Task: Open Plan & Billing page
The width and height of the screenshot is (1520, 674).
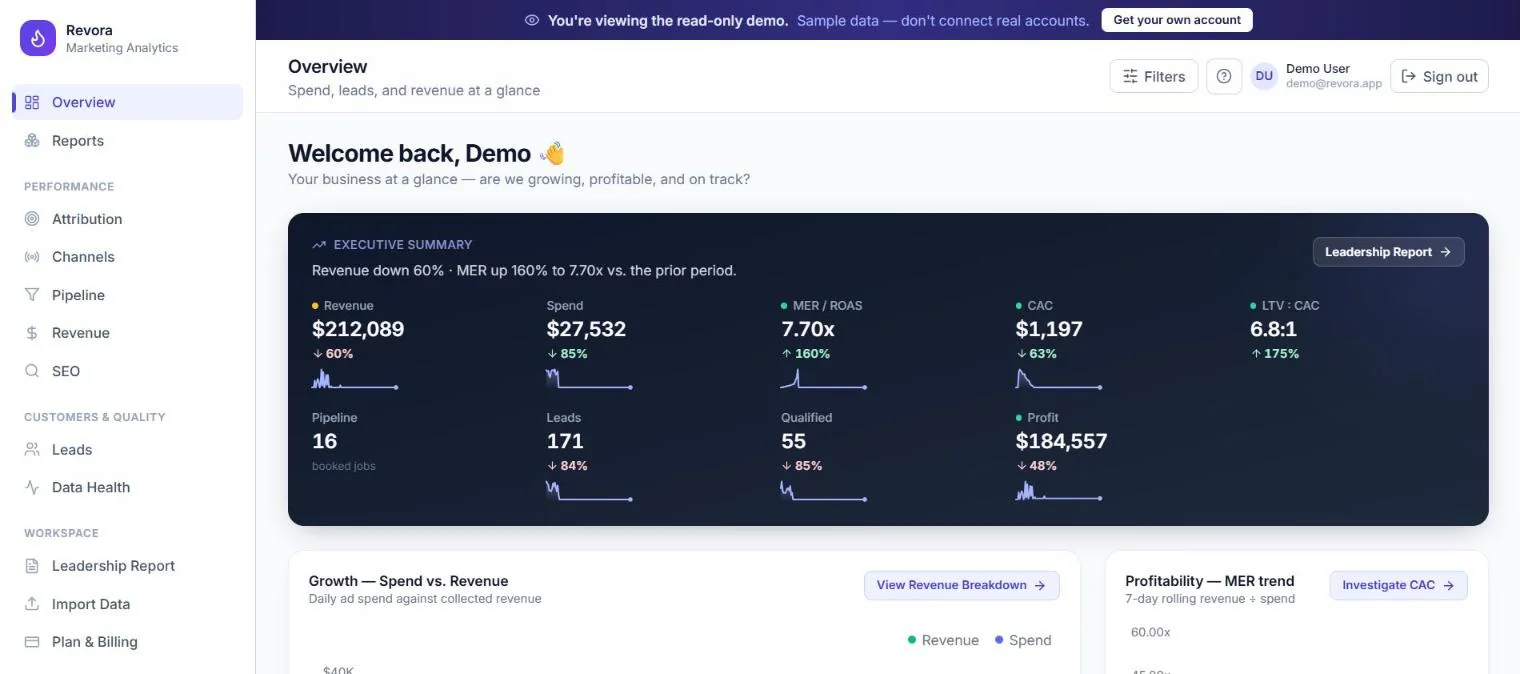Action: pyautogui.click(x=128, y=642)
